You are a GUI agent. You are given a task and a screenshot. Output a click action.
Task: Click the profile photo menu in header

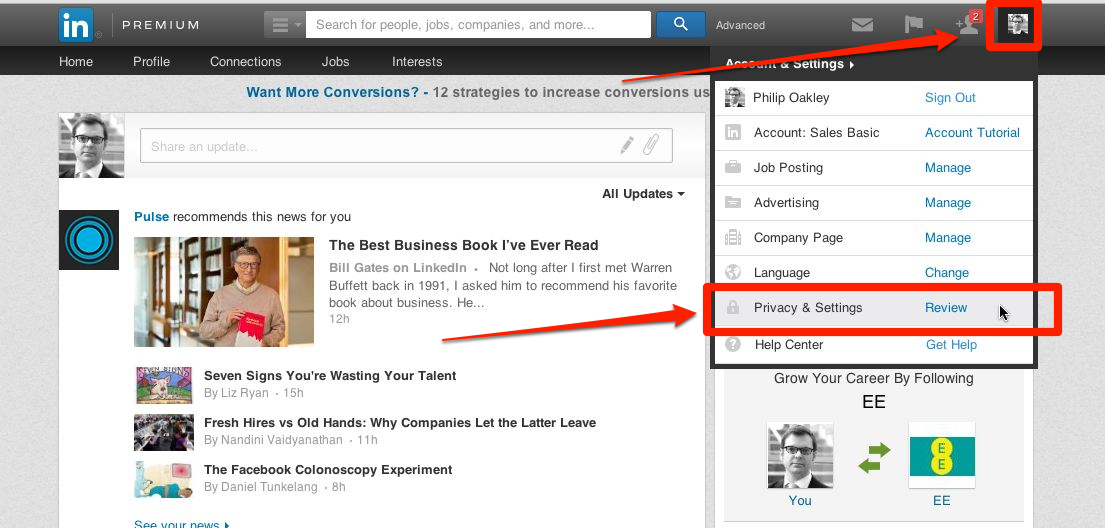pyautogui.click(x=1017, y=25)
